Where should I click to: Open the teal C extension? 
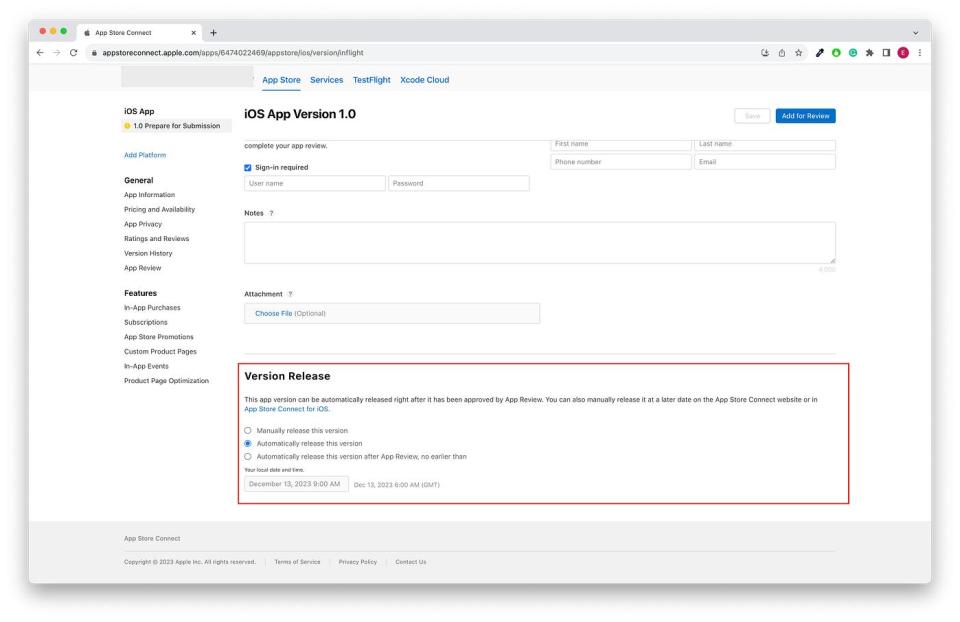point(852,53)
